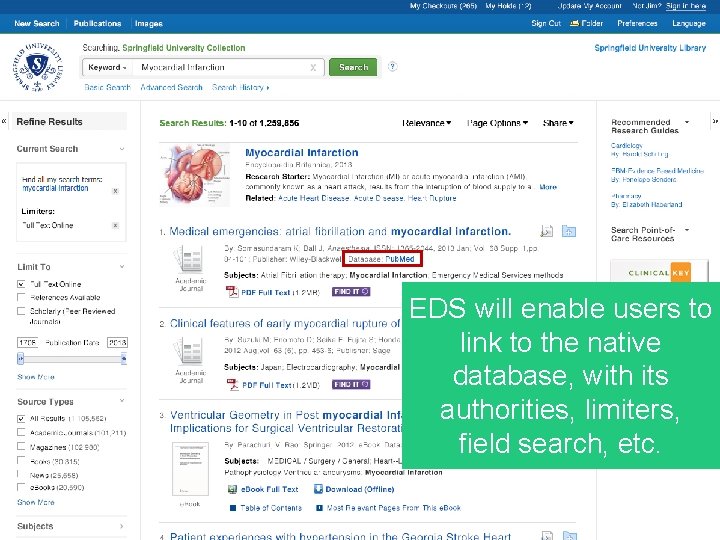The height and width of the screenshot is (540, 720).
Task: Open Download (Offline) icon for eBook
Action: pos(318,489)
